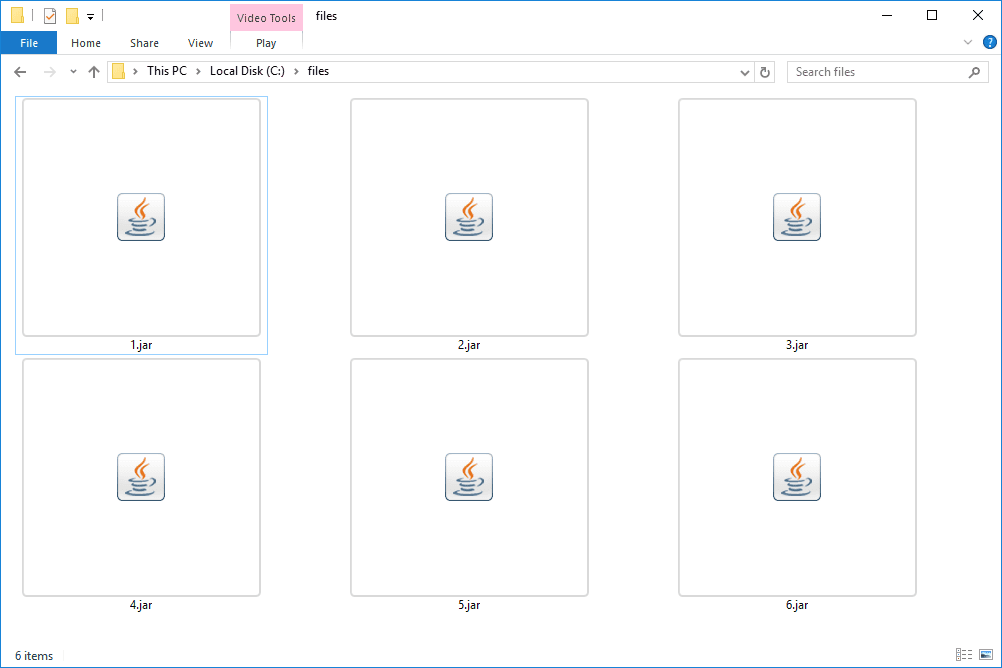Click the files segment in the address bar

[318, 71]
